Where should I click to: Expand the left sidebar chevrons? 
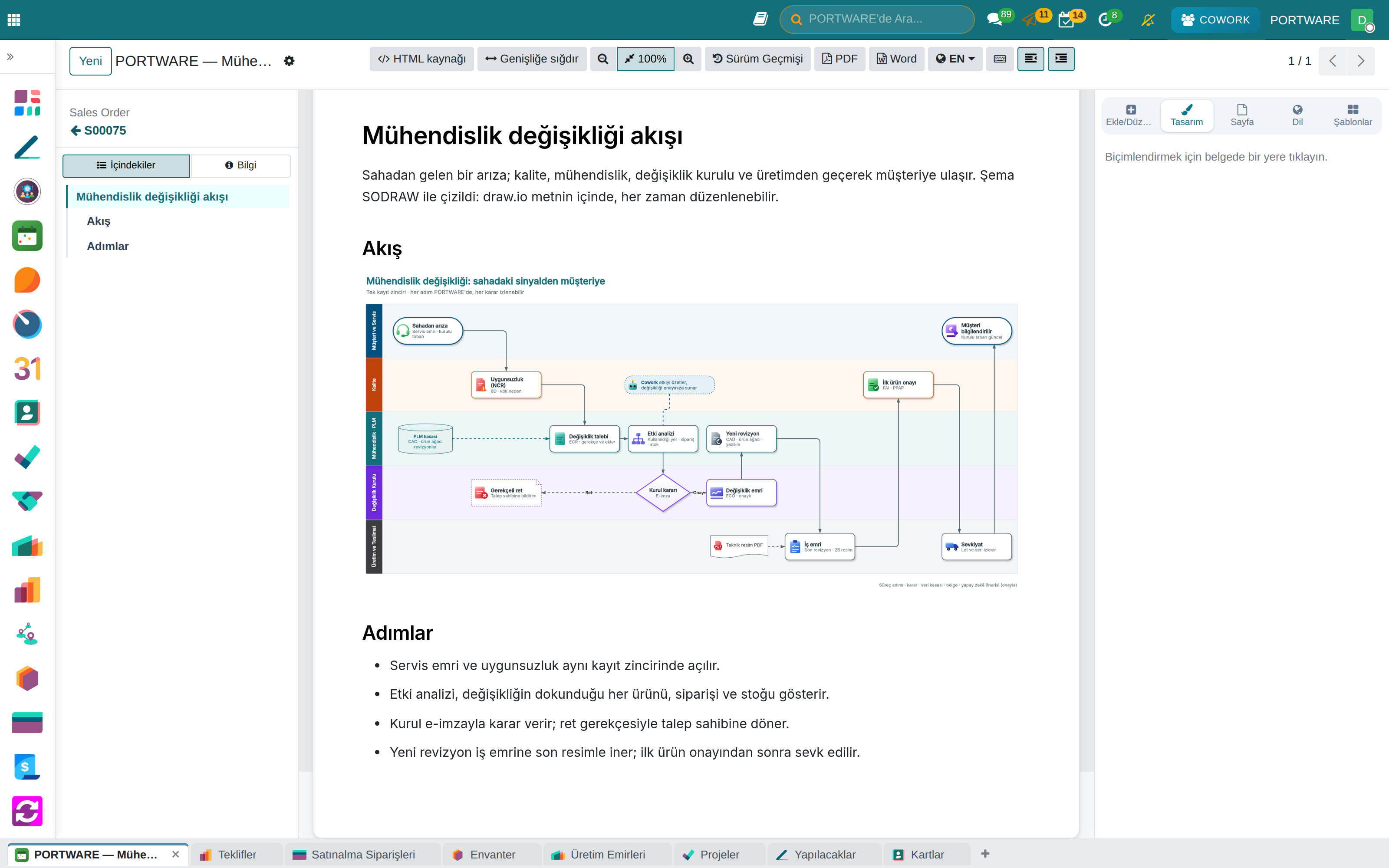click(10, 57)
